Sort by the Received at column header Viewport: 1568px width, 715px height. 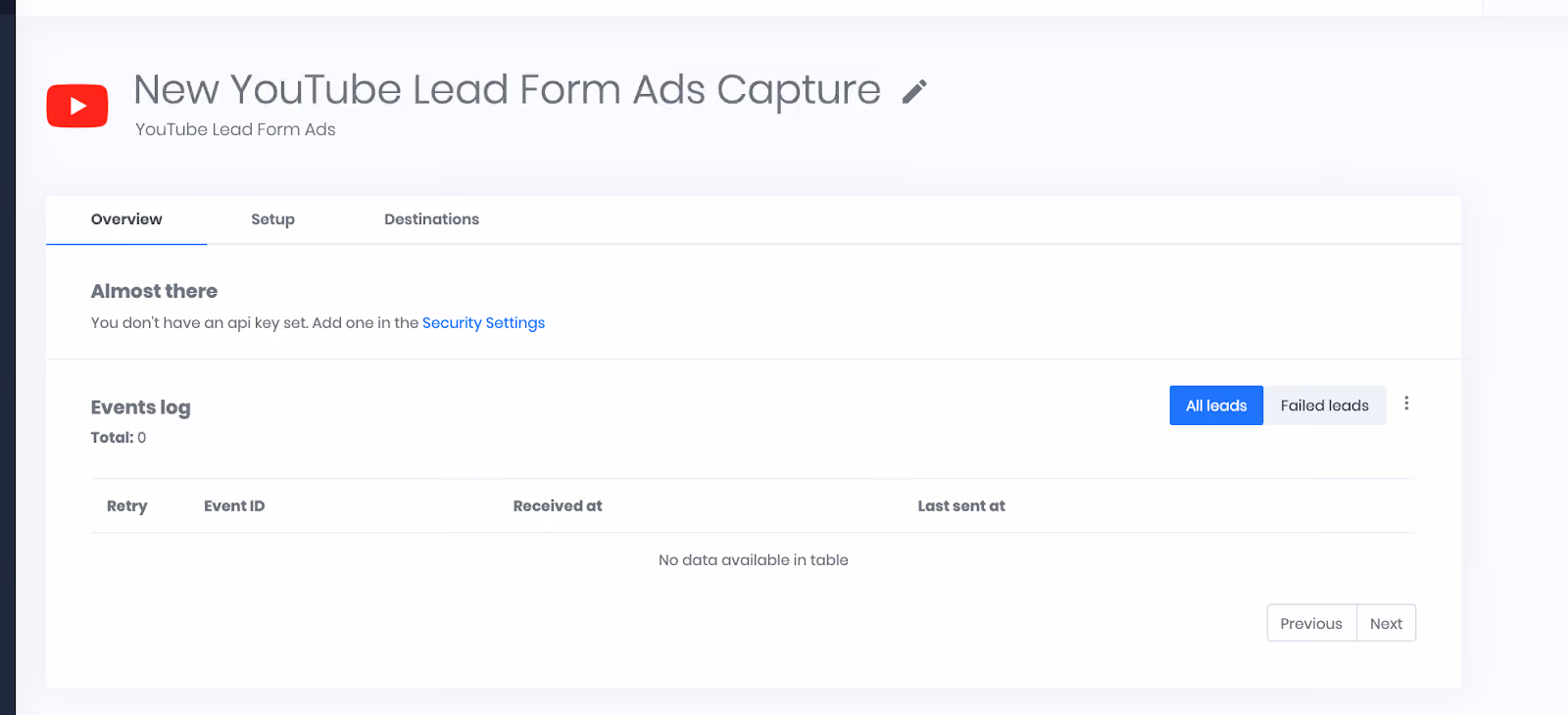(558, 506)
